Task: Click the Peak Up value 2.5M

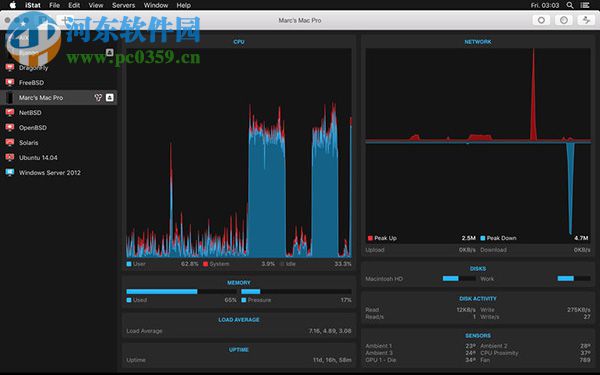Action: (x=468, y=238)
